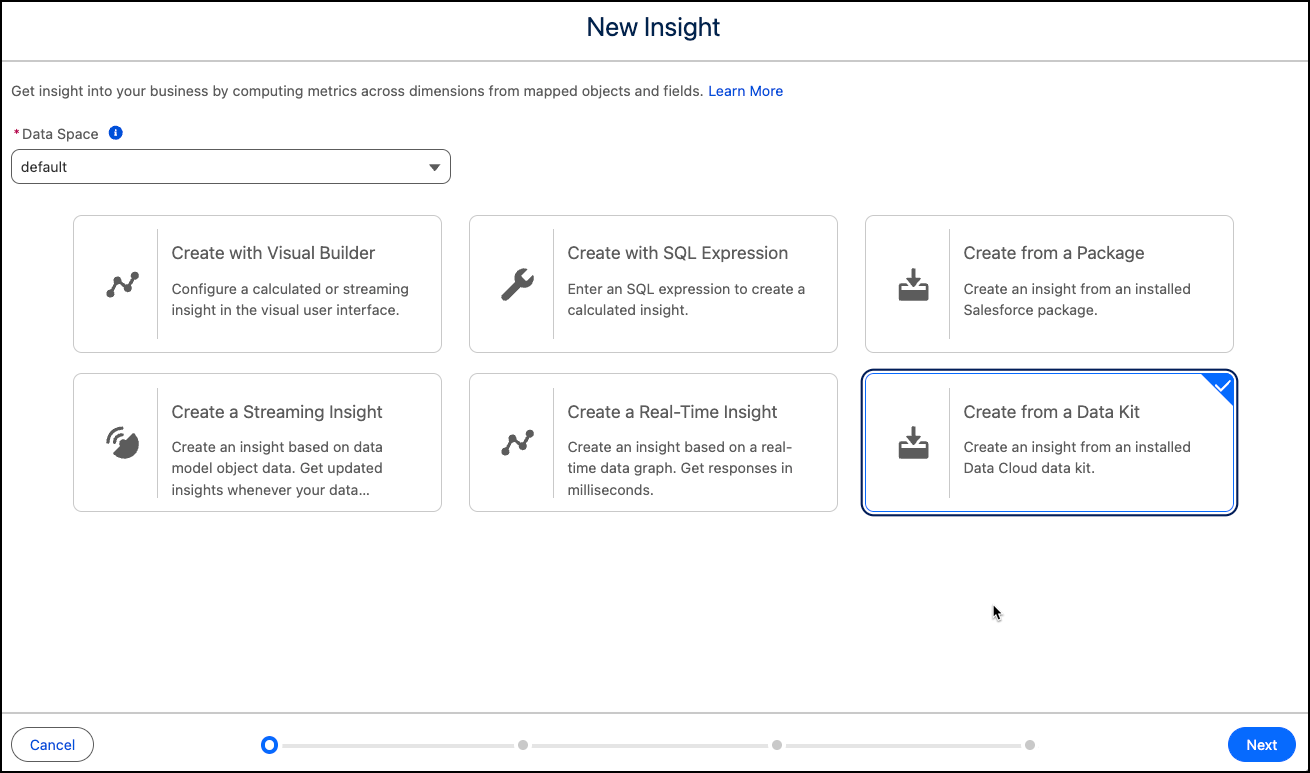1310x773 pixels.
Task: Click the Data Space dropdown arrow
Action: point(434,167)
